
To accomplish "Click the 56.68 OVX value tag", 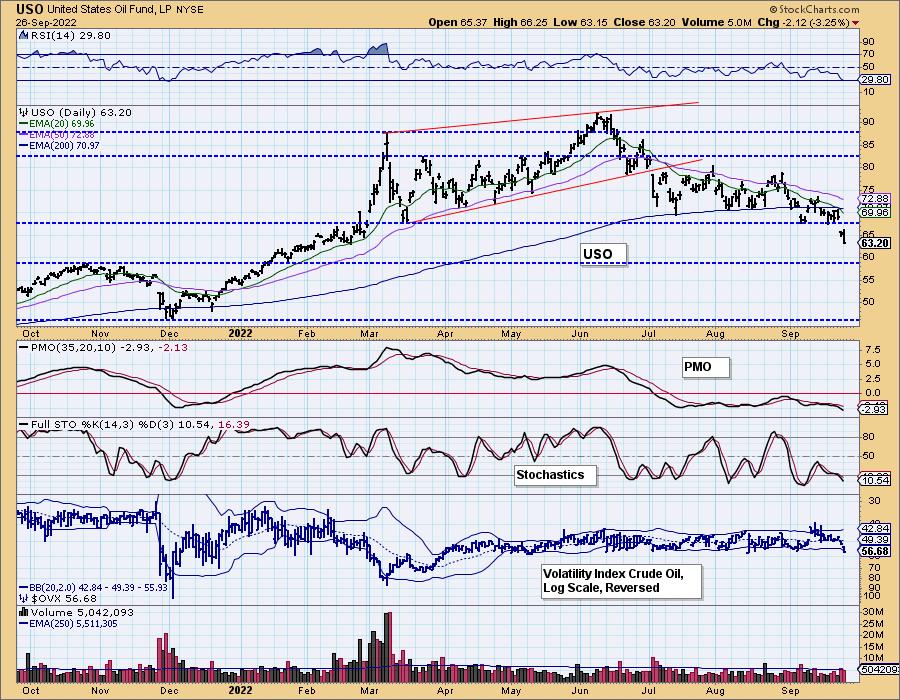I will coord(876,551).
